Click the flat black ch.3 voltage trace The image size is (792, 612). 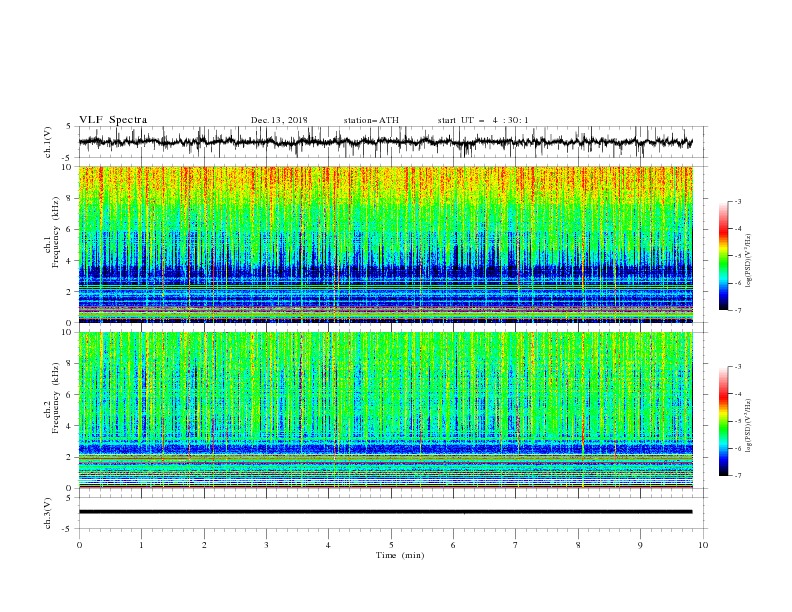pyautogui.click(x=385, y=512)
